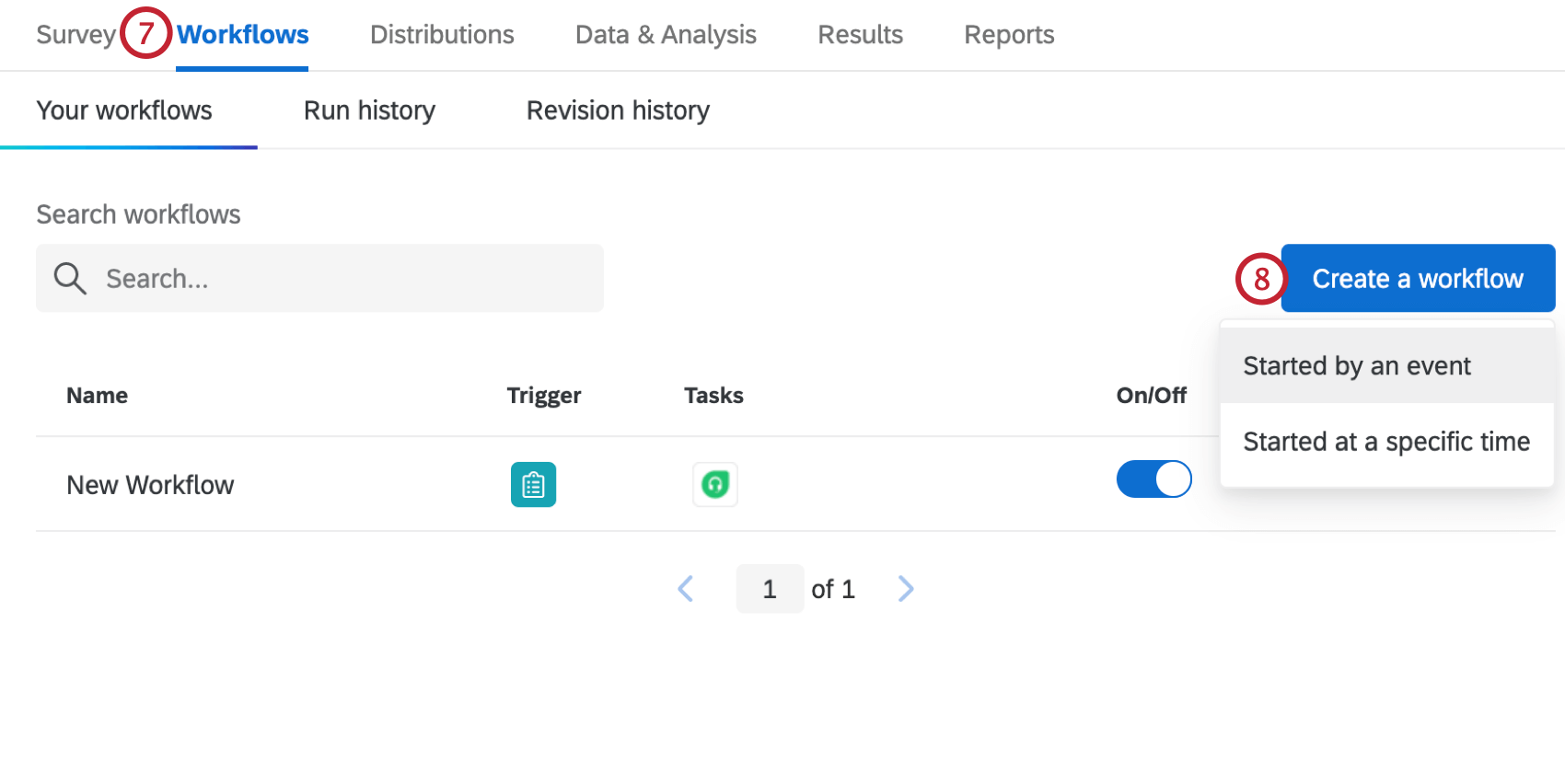Switch to the Distributions tab
The height and width of the screenshot is (784, 1565).
point(442,35)
